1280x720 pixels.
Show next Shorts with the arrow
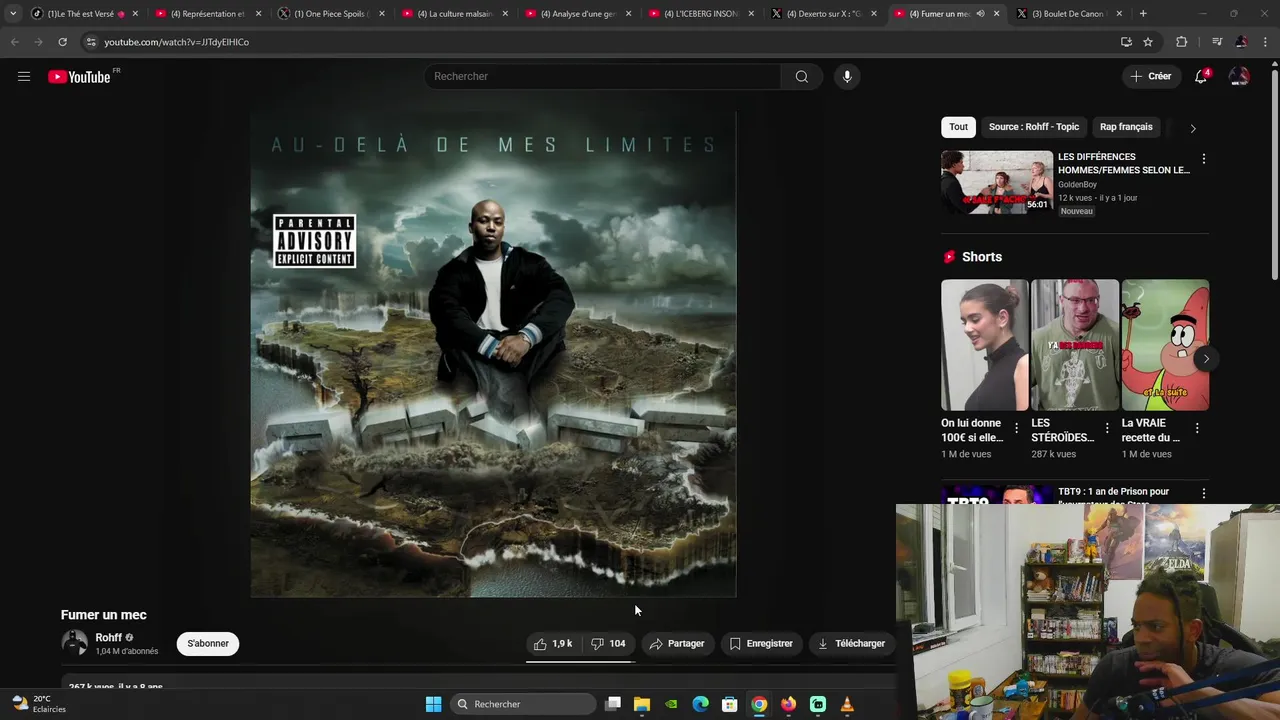pos(1206,359)
